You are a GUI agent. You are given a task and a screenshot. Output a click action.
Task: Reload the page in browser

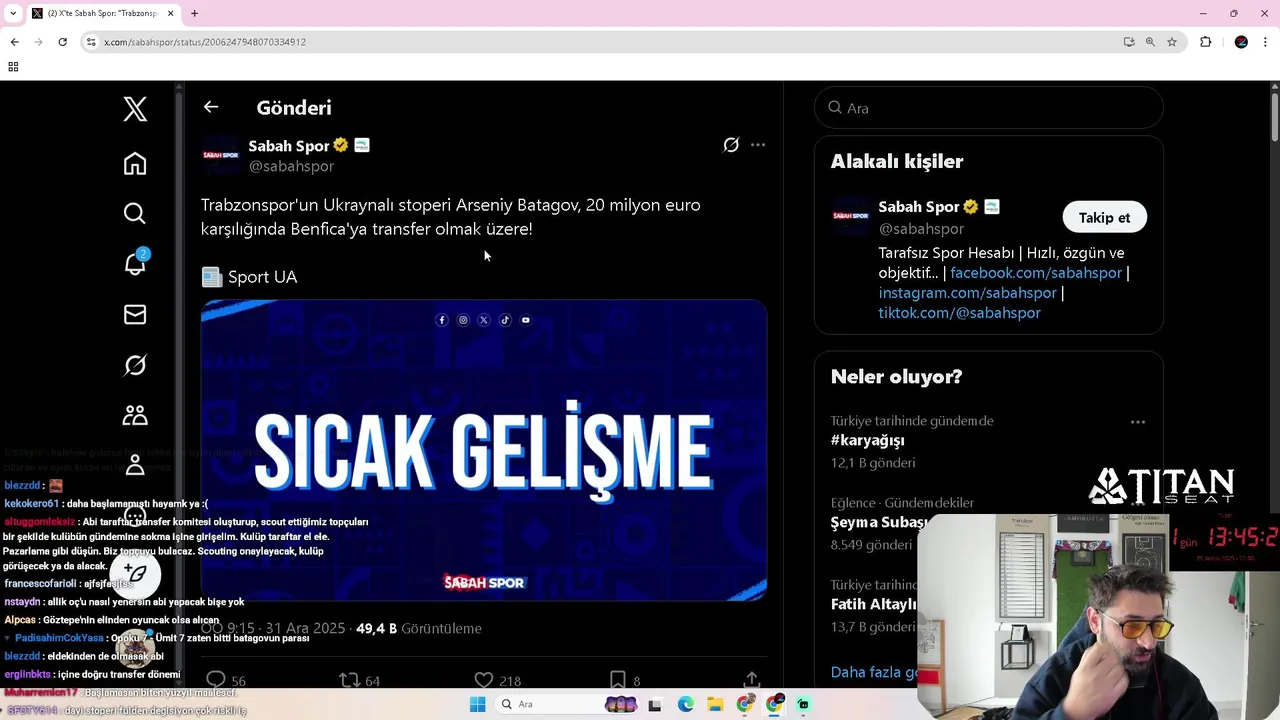62,42
